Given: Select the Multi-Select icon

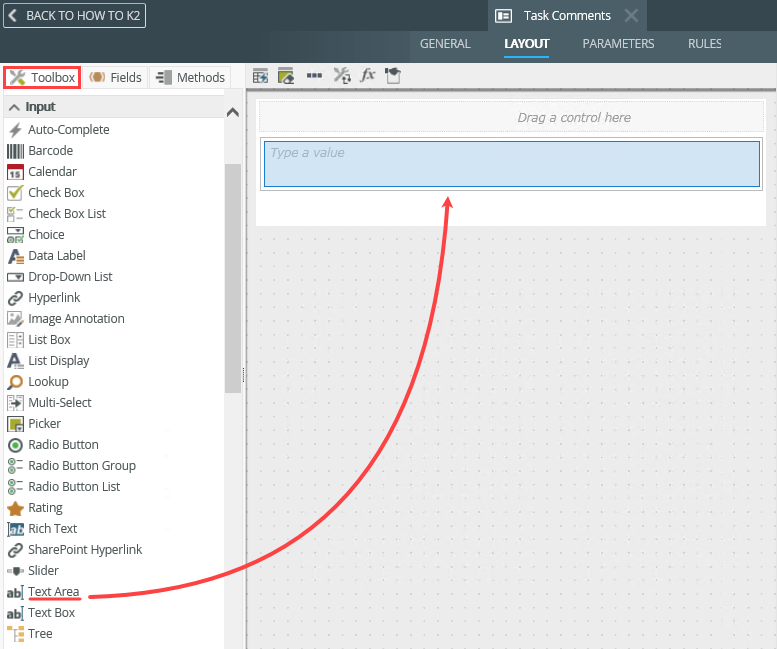Looking at the screenshot, I should coord(15,403).
